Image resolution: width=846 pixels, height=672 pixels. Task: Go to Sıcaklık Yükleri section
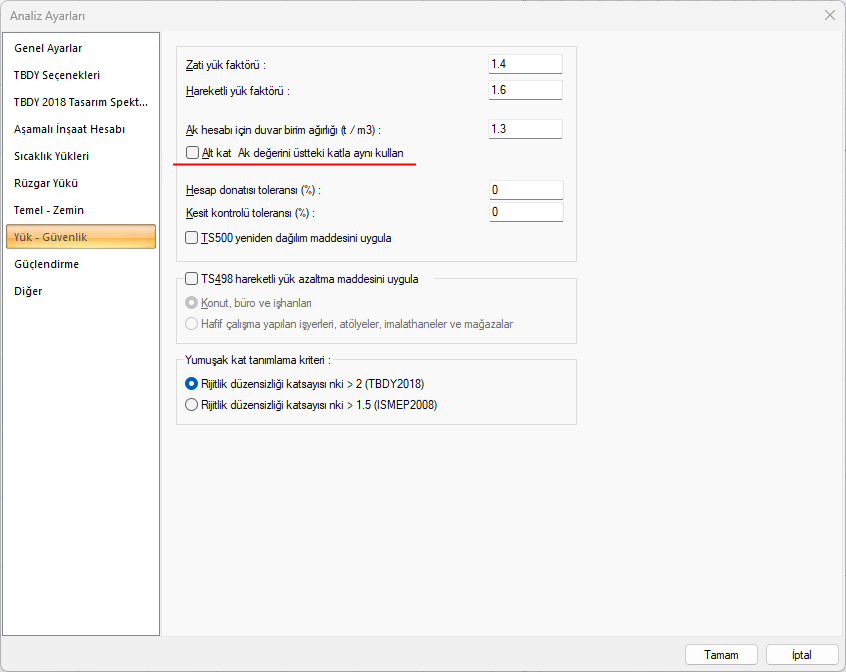tap(52, 156)
